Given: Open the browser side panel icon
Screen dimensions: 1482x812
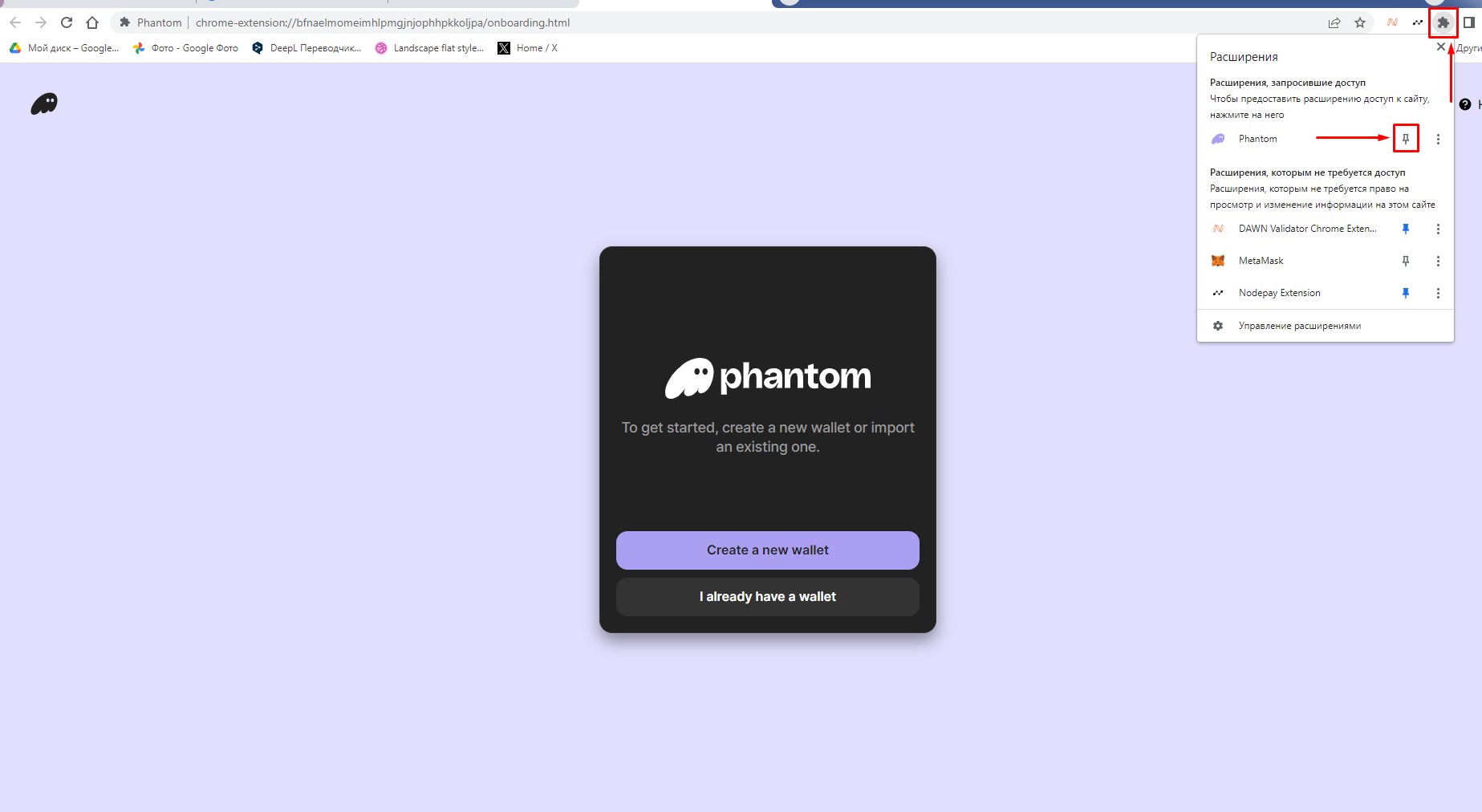Looking at the screenshot, I should (1468, 22).
